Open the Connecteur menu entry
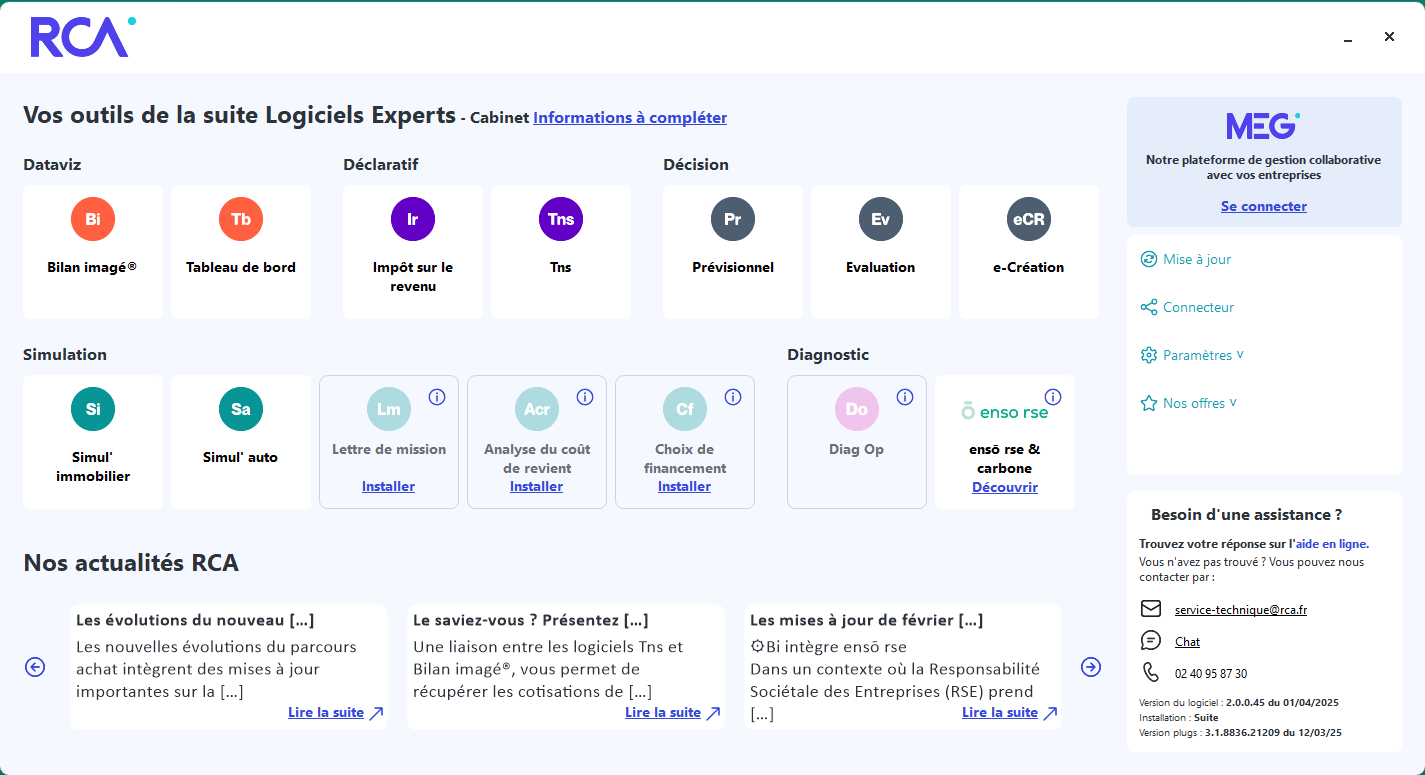 [x=1198, y=307]
